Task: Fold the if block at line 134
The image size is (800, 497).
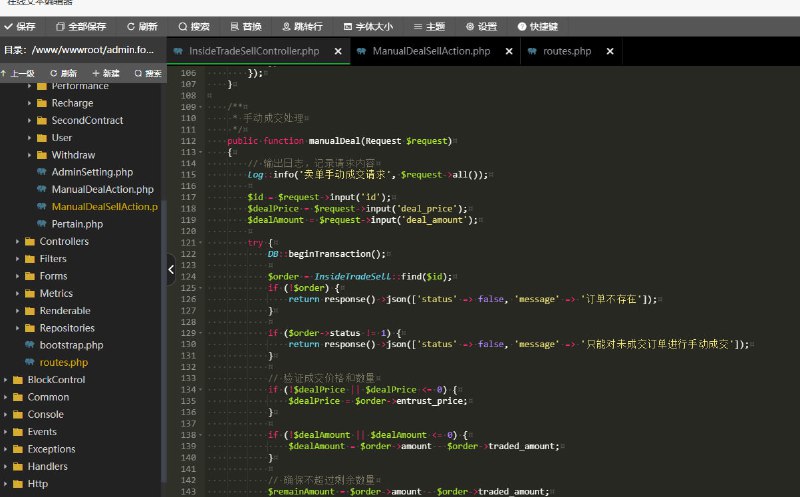Action: (x=201, y=390)
